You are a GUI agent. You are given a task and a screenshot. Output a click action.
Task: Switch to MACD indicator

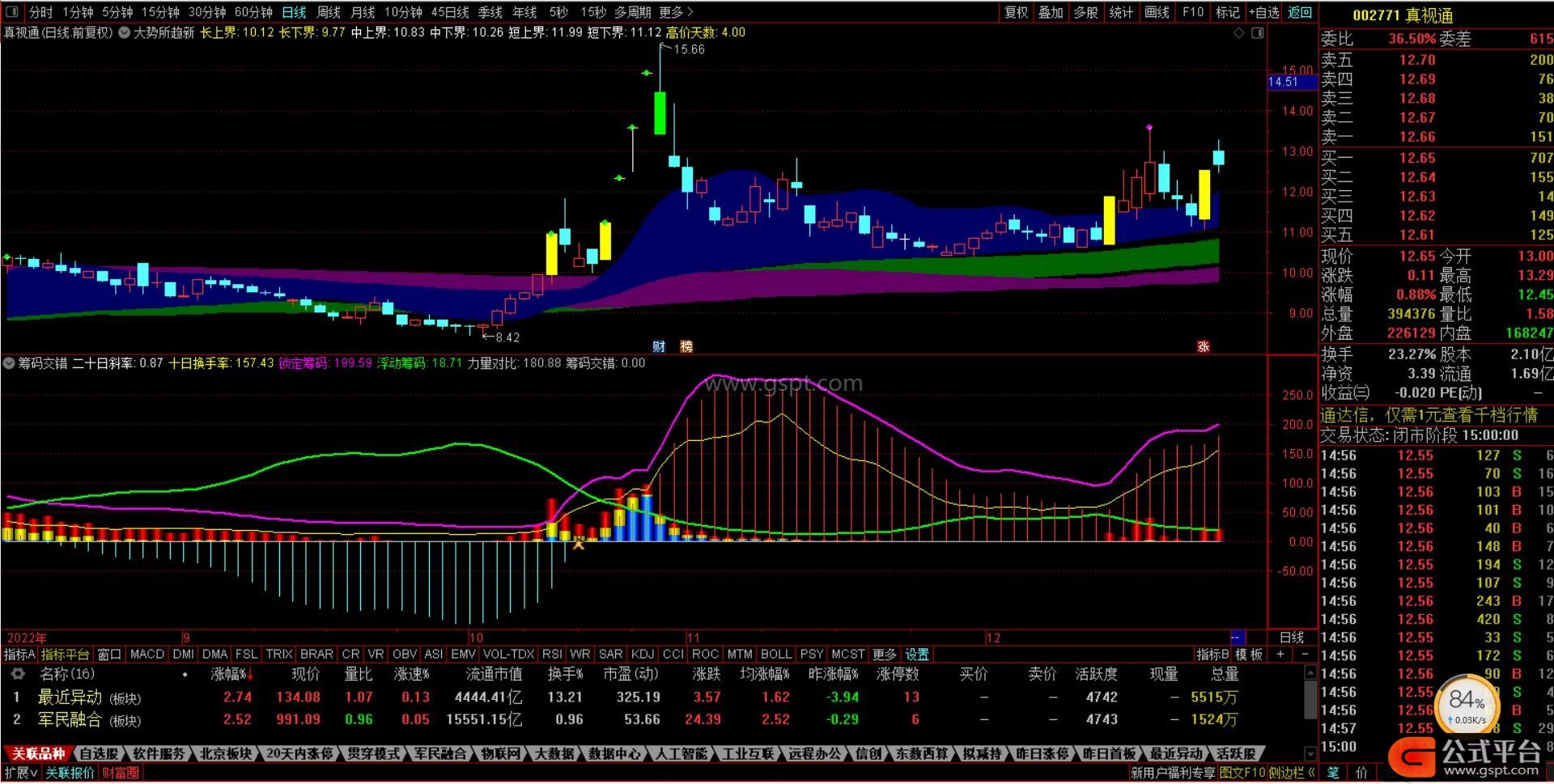point(147,654)
